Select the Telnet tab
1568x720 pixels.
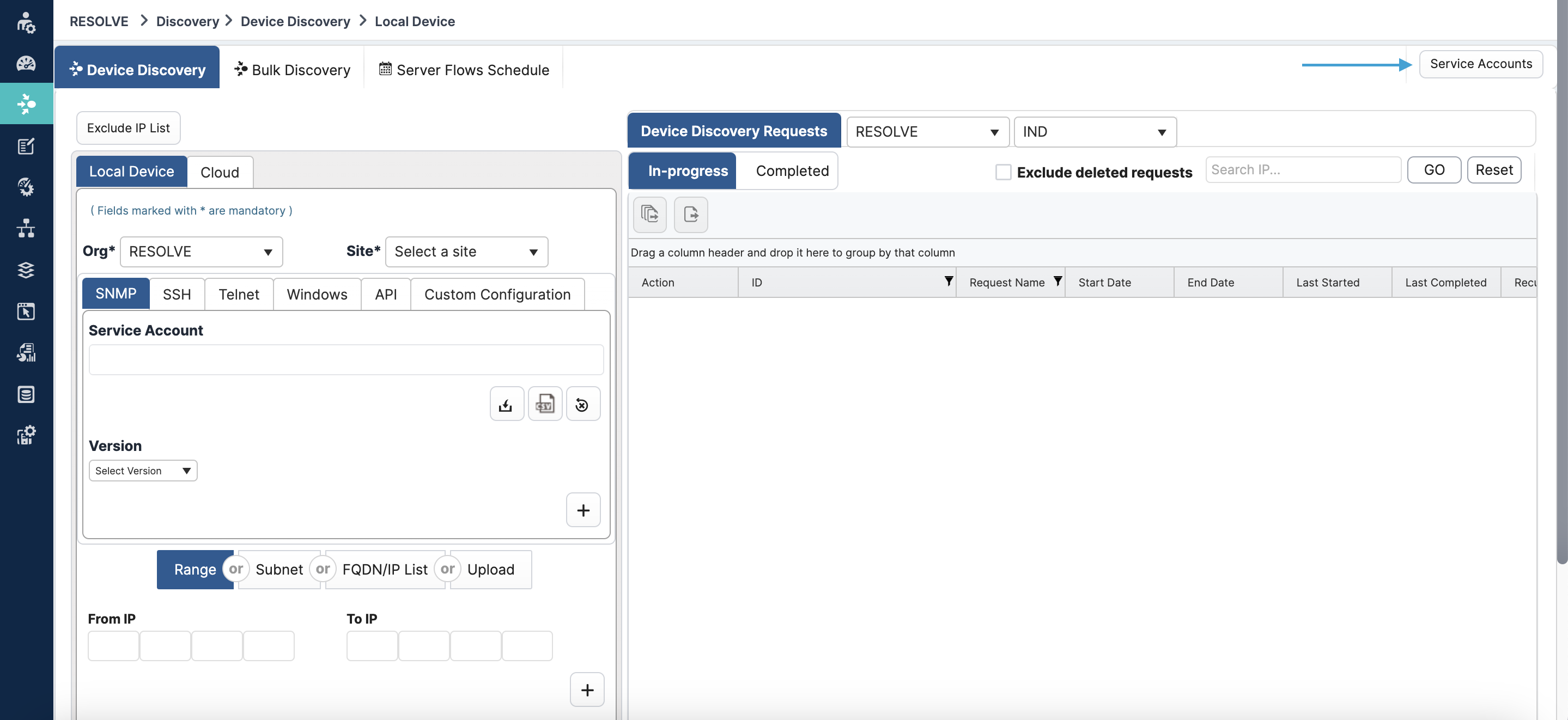(x=239, y=294)
